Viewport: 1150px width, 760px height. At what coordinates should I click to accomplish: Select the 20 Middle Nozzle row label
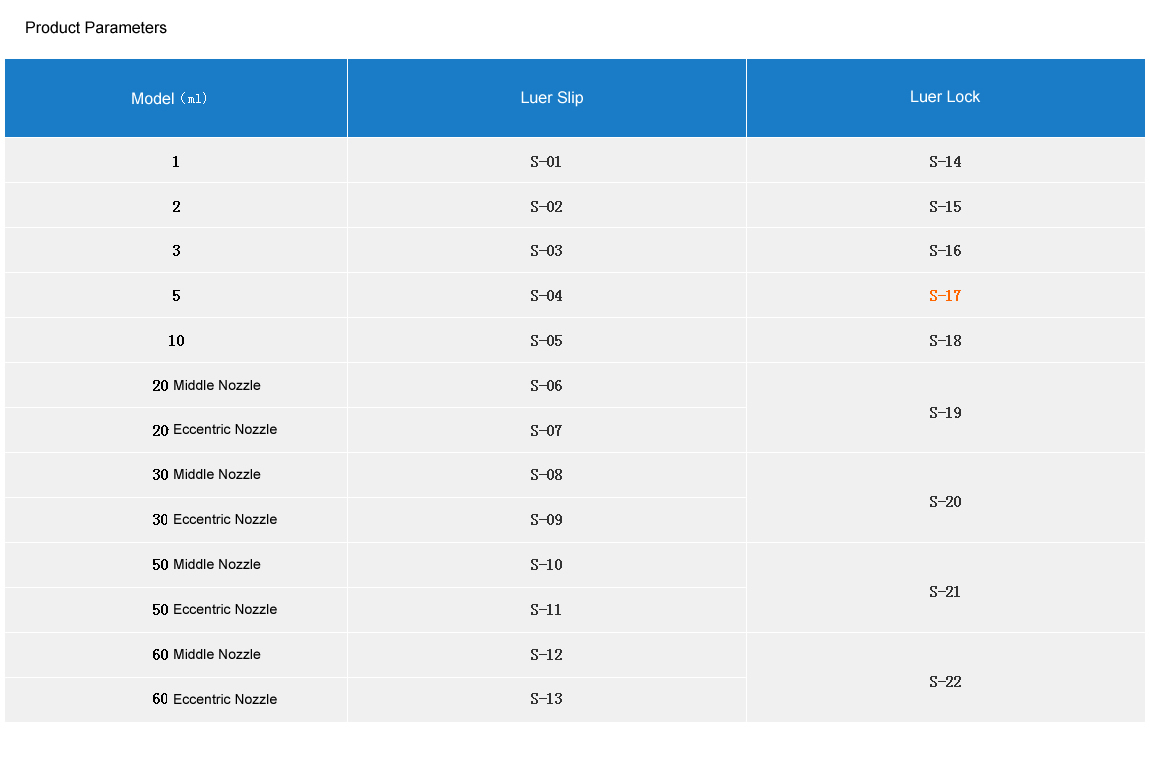pos(206,386)
